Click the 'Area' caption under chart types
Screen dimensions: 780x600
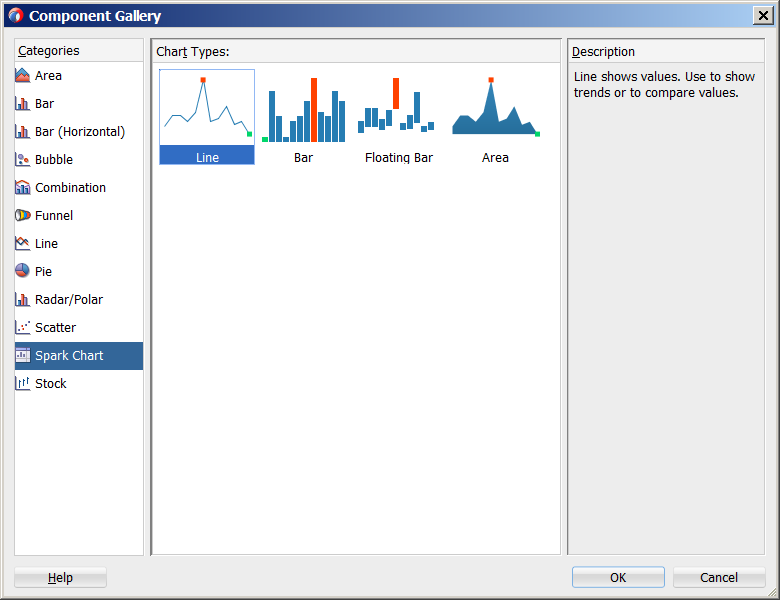pyautogui.click(x=495, y=158)
